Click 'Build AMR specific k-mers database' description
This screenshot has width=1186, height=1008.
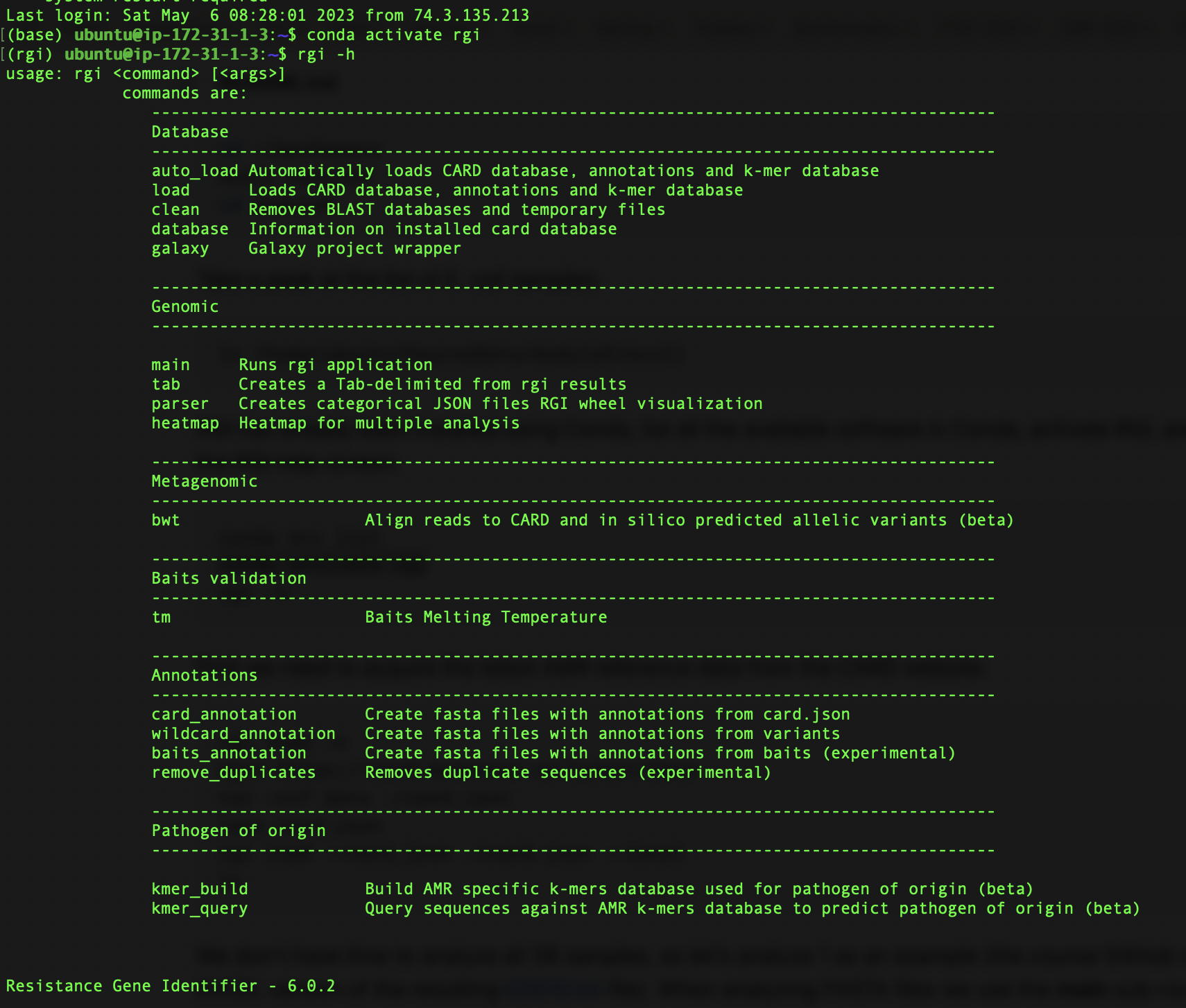(699, 889)
